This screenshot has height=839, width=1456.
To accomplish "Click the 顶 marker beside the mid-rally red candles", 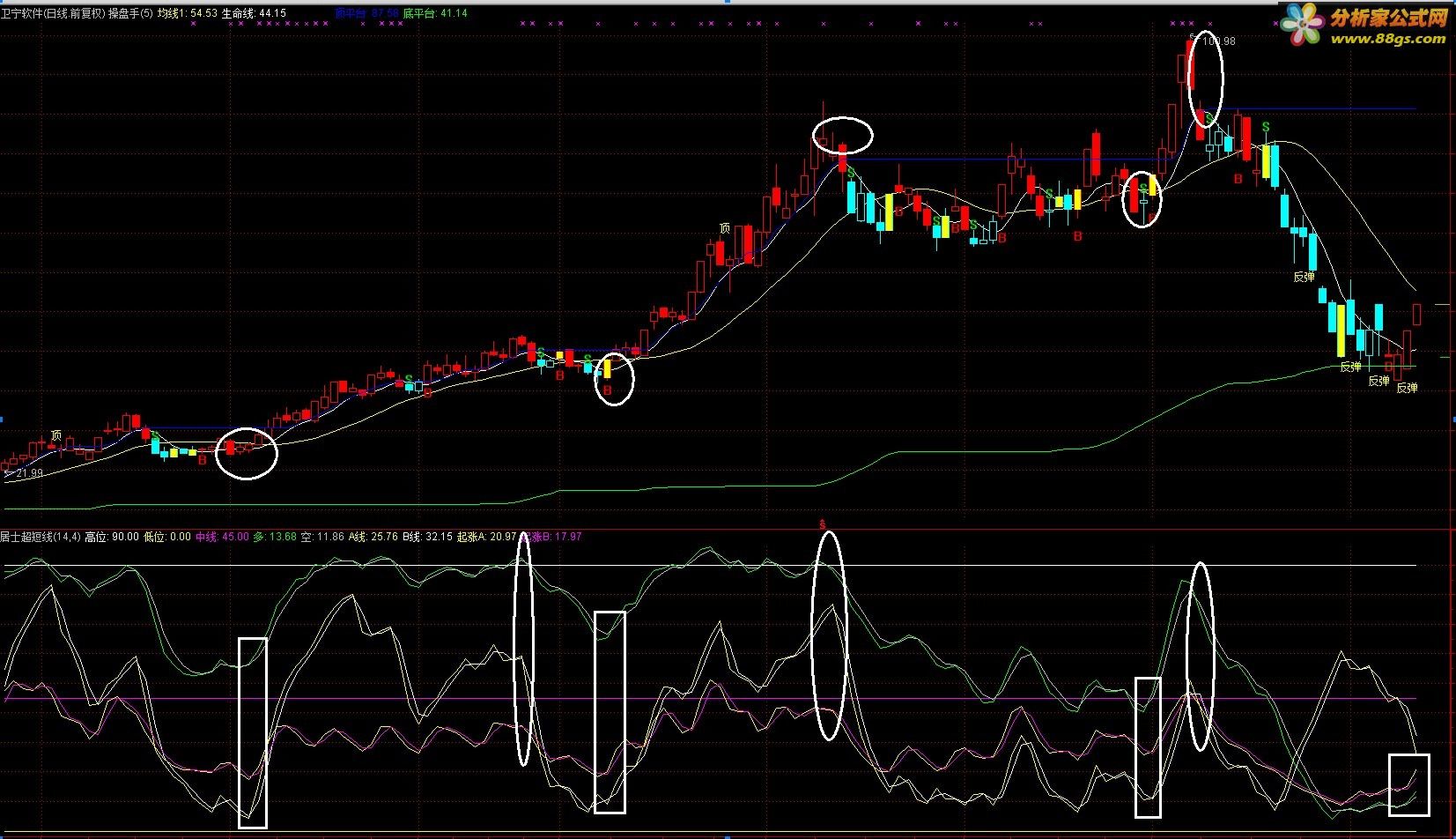I will tap(725, 228).
